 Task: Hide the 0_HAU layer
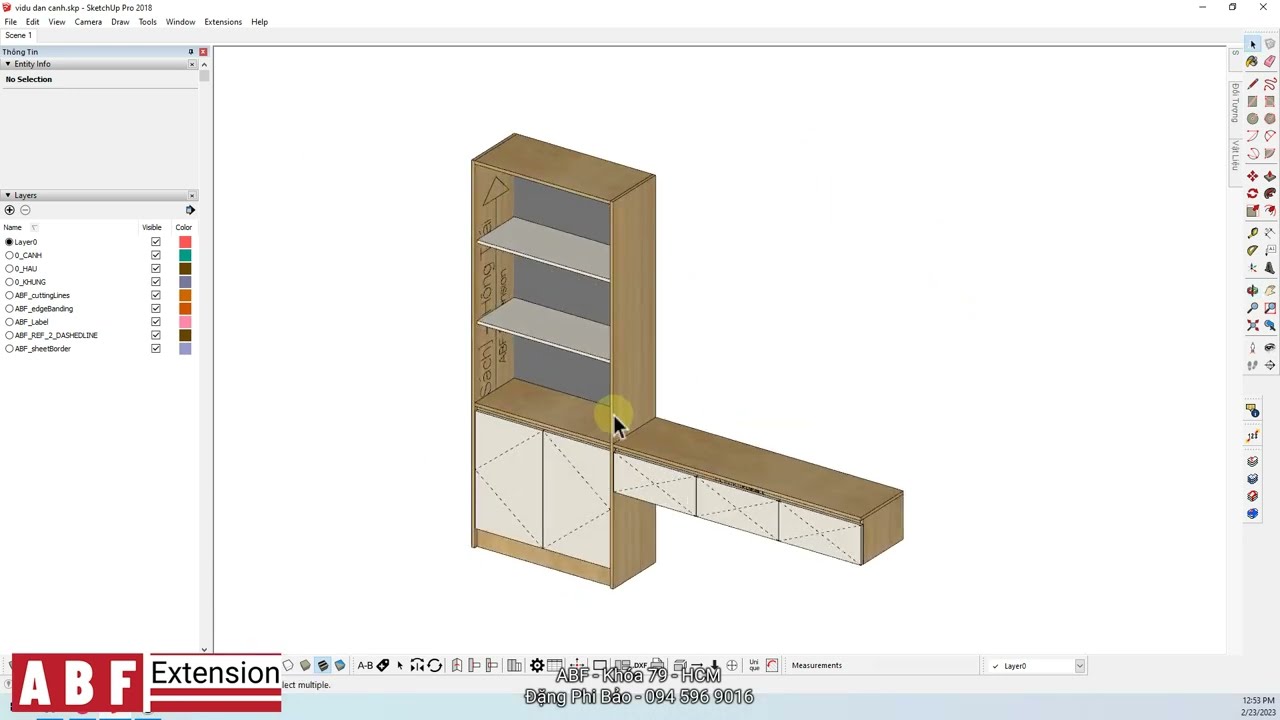tap(155, 268)
